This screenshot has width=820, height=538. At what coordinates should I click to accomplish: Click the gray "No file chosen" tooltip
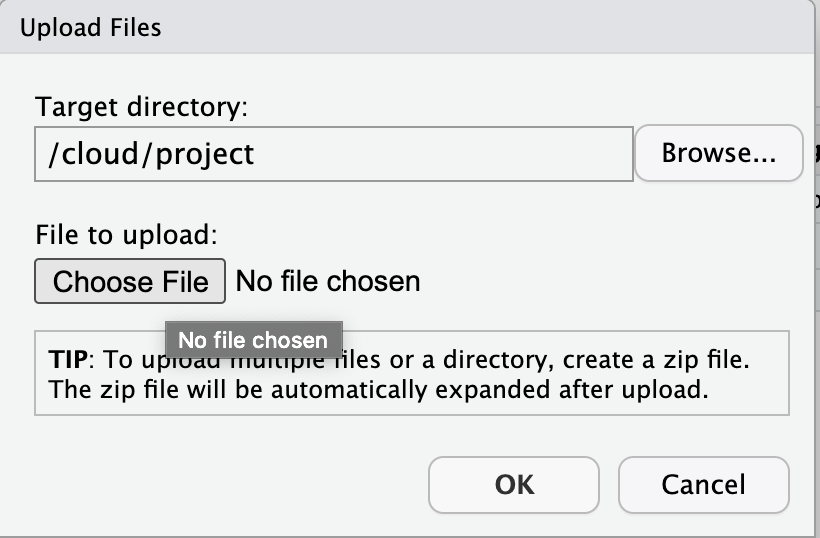[x=252, y=340]
